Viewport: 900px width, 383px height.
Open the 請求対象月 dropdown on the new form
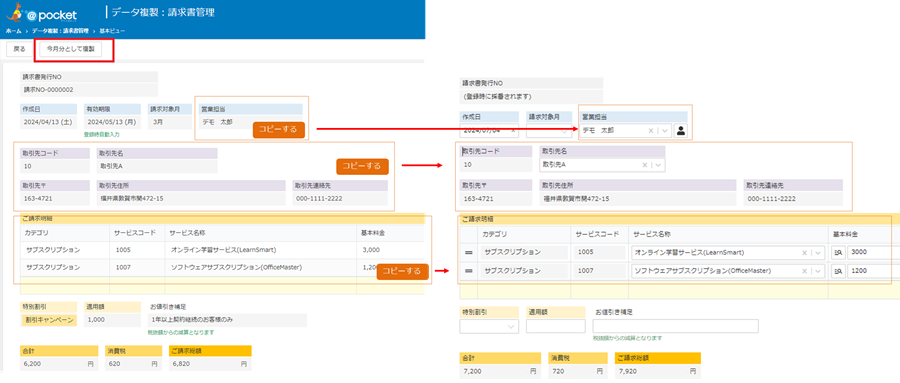click(x=548, y=130)
